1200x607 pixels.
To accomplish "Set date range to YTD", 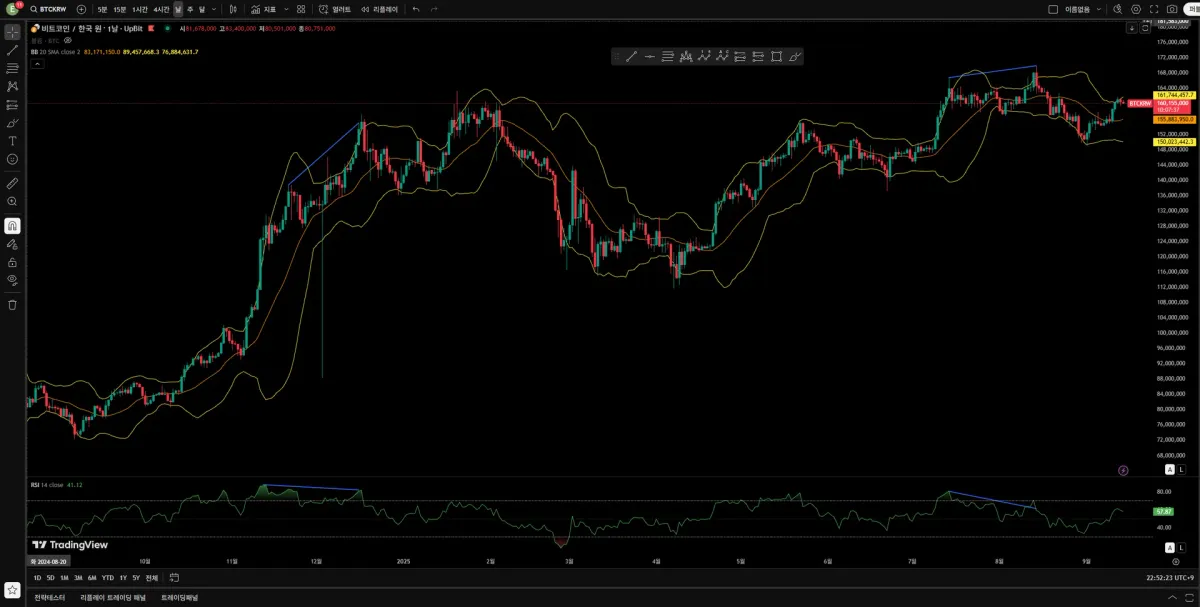I will 107,577.
